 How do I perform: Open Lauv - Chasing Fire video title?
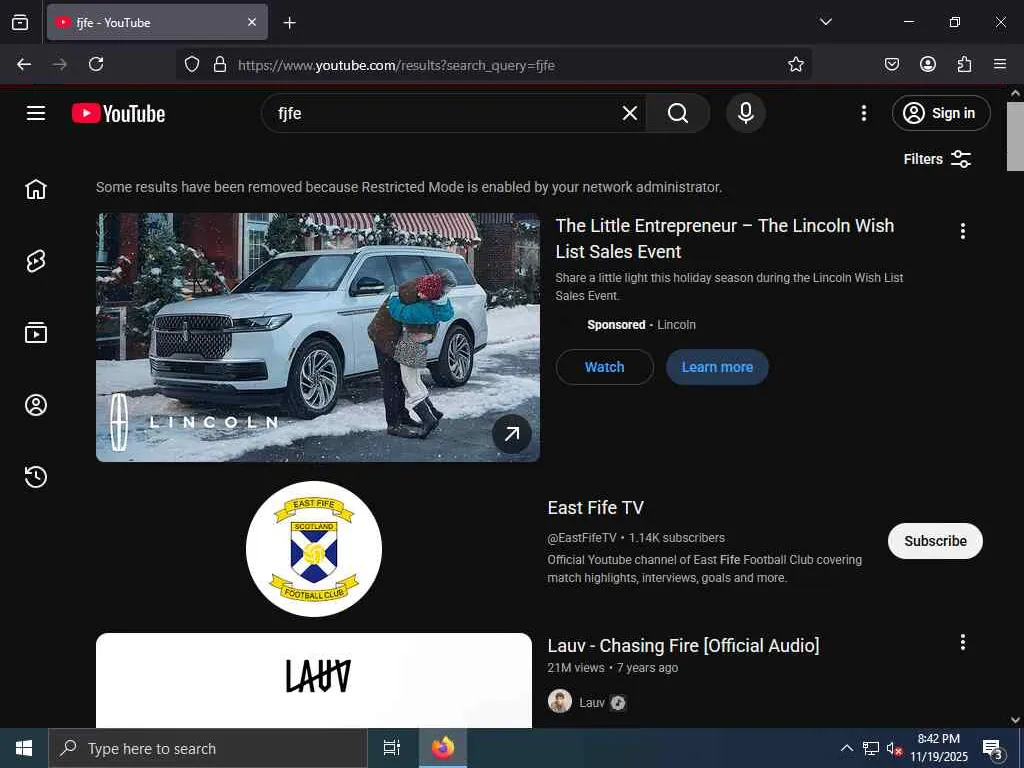click(x=683, y=645)
